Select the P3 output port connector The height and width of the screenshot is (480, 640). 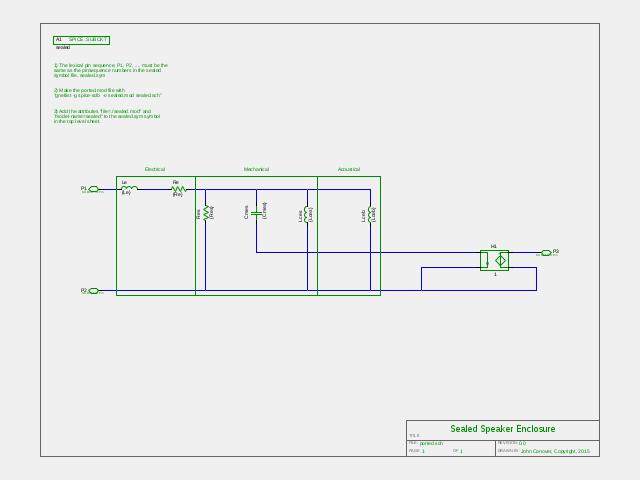(x=546, y=253)
